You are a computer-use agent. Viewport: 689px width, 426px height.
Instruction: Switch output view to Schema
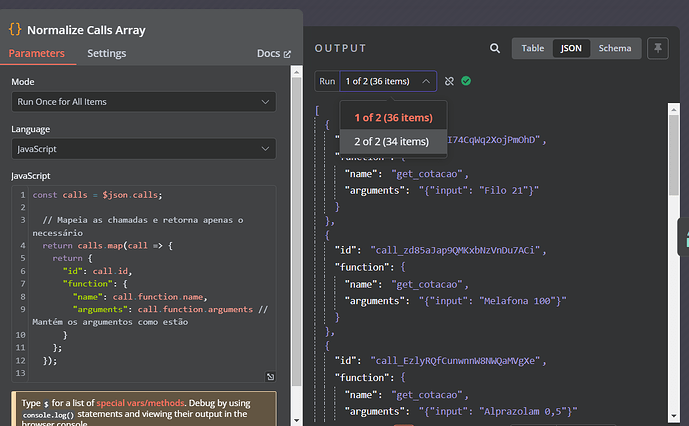point(615,48)
